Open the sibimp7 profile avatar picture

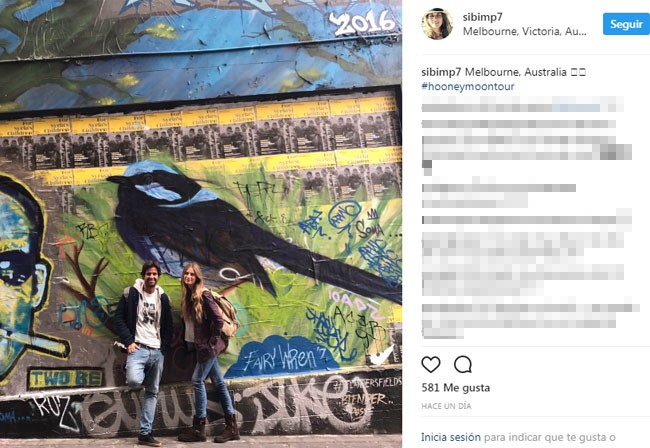(x=437, y=24)
